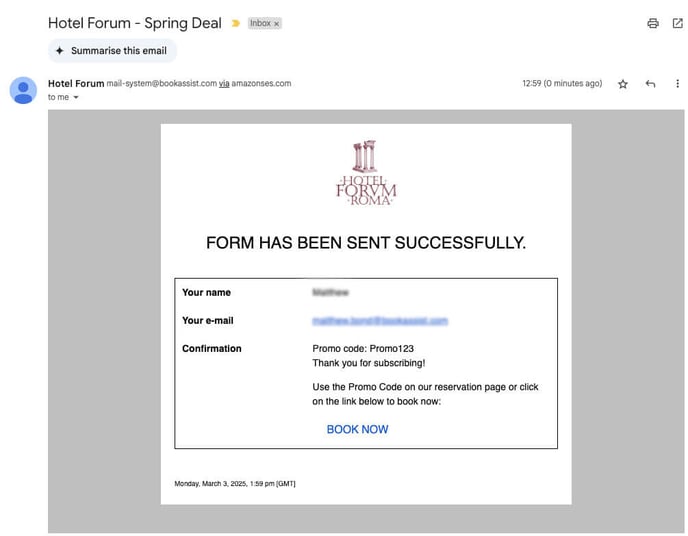Screen dimensions: 688x536
Task: Open email in new window
Action: coord(677,23)
